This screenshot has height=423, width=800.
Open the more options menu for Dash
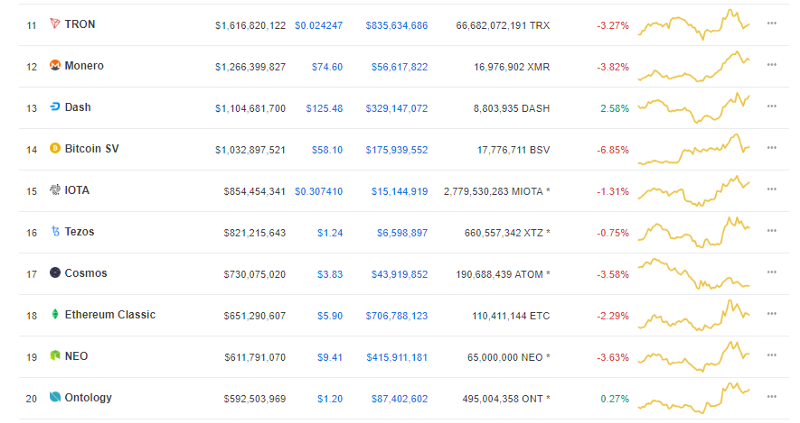[771, 106]
